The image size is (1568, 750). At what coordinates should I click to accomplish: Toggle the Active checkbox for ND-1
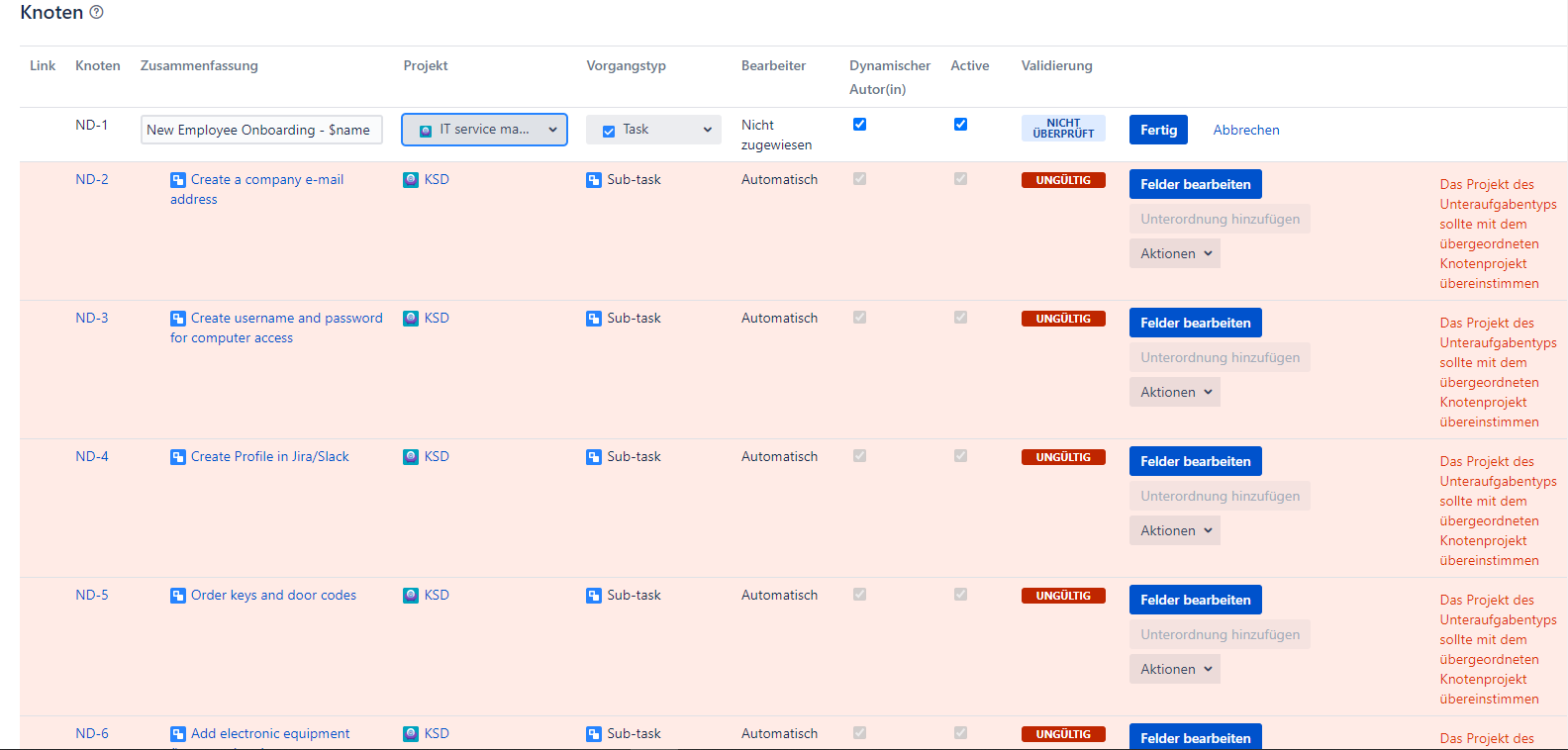960,125
